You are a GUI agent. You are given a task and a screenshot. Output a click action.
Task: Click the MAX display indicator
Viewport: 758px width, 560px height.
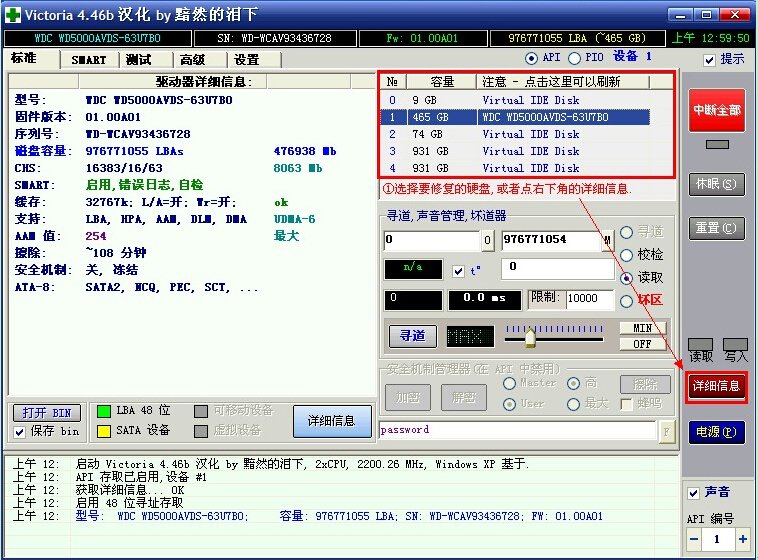470,336
